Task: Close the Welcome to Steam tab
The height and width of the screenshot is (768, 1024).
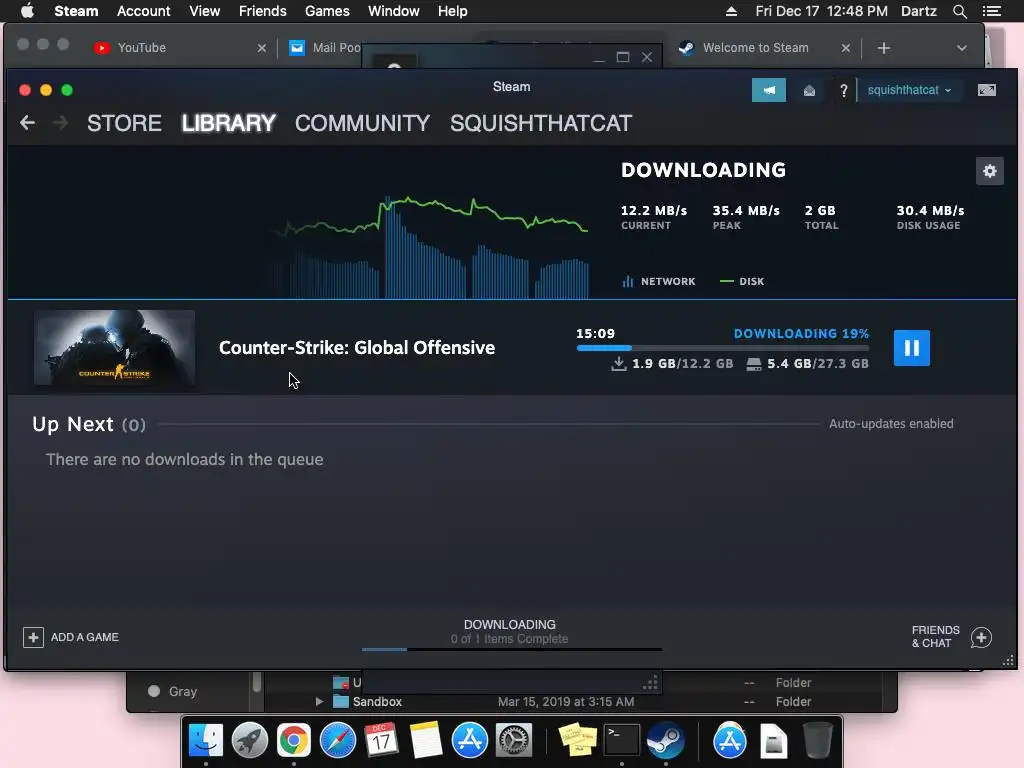Action: pos(846,48)
